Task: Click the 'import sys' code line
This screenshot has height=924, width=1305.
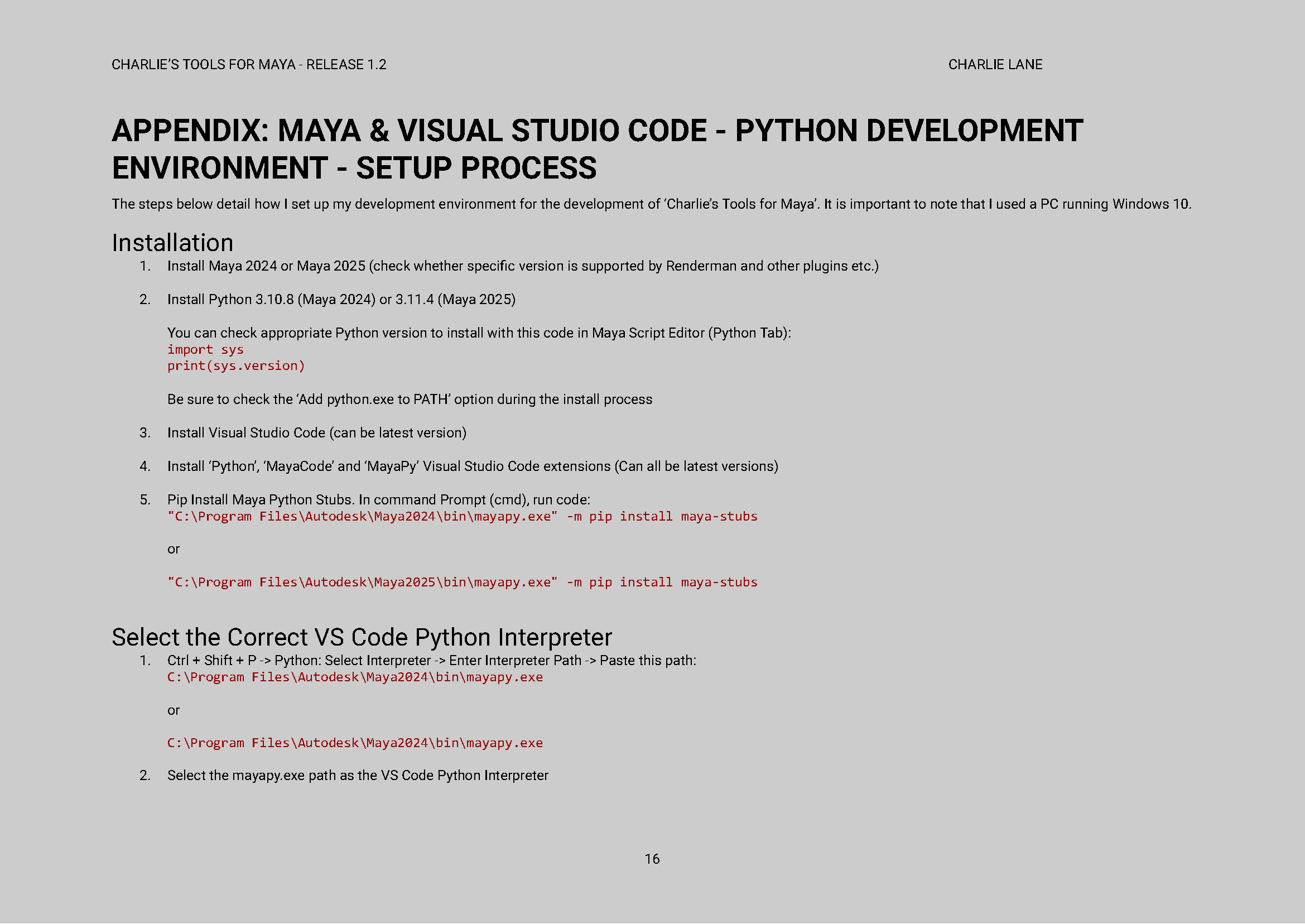Action: point(205,349)
